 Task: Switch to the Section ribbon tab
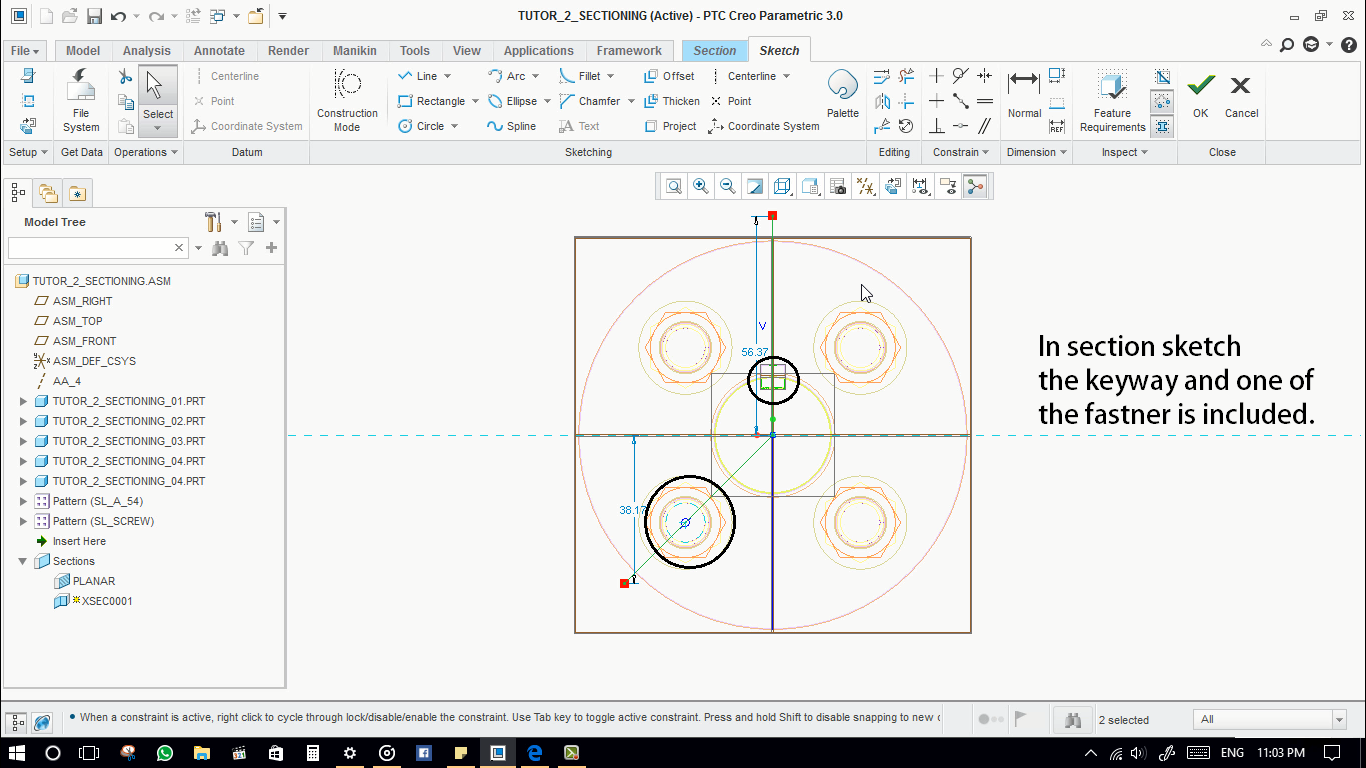click(x=714, y=51)
